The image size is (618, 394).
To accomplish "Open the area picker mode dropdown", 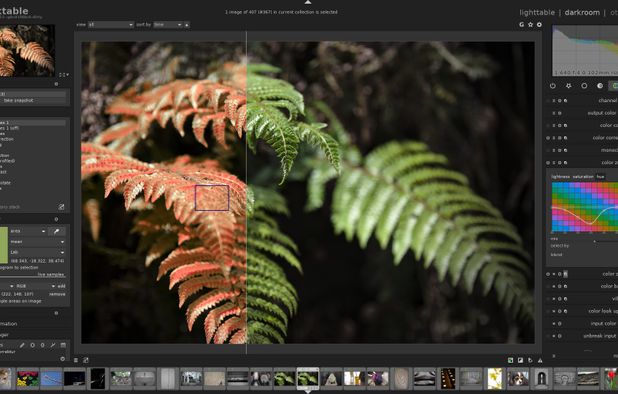I will [28, 231].
